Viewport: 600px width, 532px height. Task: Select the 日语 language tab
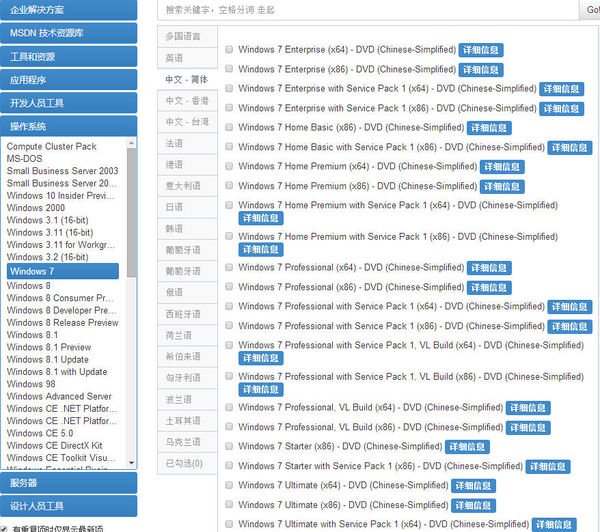(x=174, y=207)
